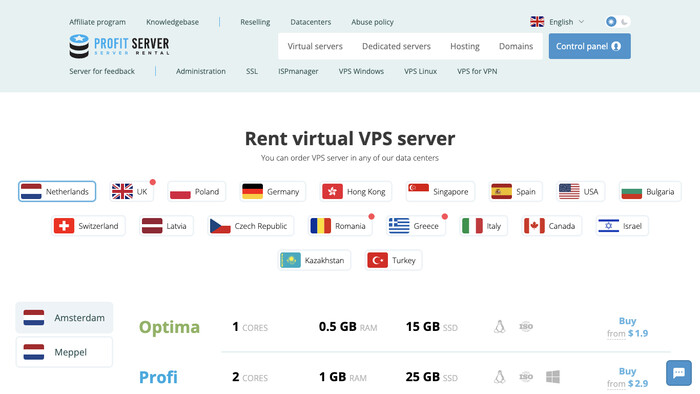Choose the Switzerland flag button
700x394 pixels.
coord(88,226)
